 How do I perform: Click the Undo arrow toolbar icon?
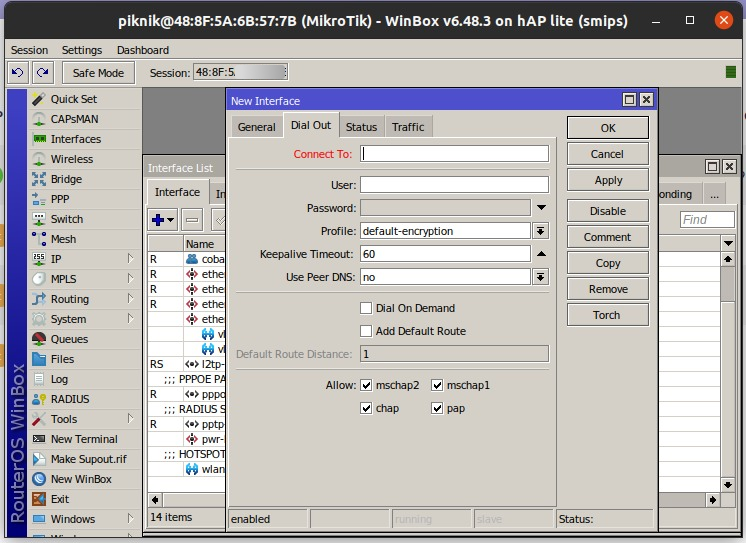[x=18, y=73]
